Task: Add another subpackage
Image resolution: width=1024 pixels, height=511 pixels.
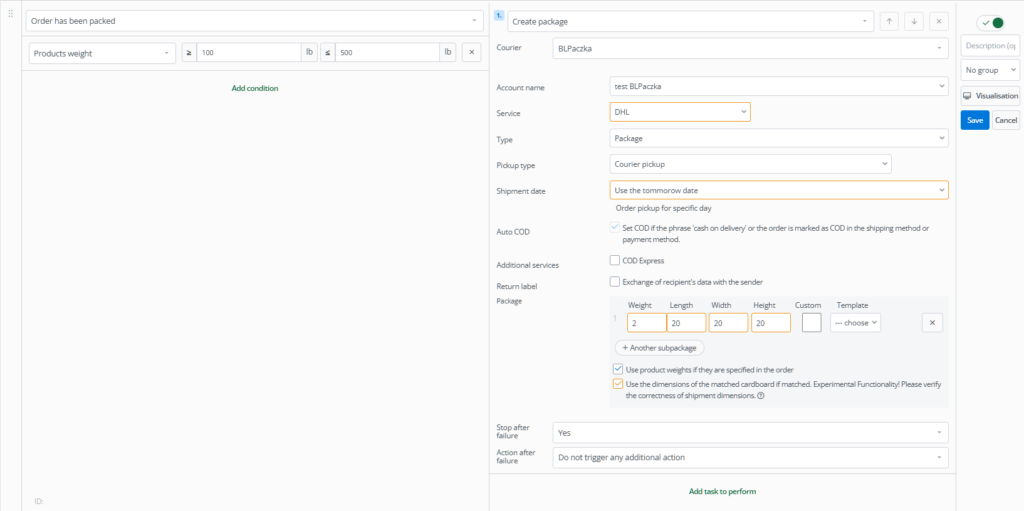Action: [660, 348]
